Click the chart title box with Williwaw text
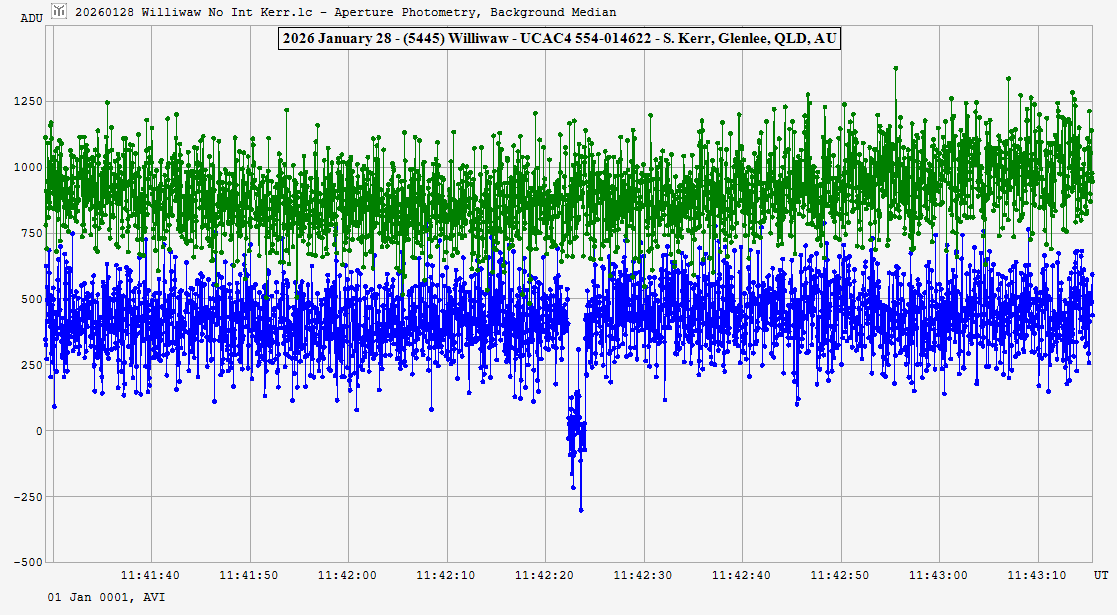Screen dimensions: 1117x615 tap(558, 40)
